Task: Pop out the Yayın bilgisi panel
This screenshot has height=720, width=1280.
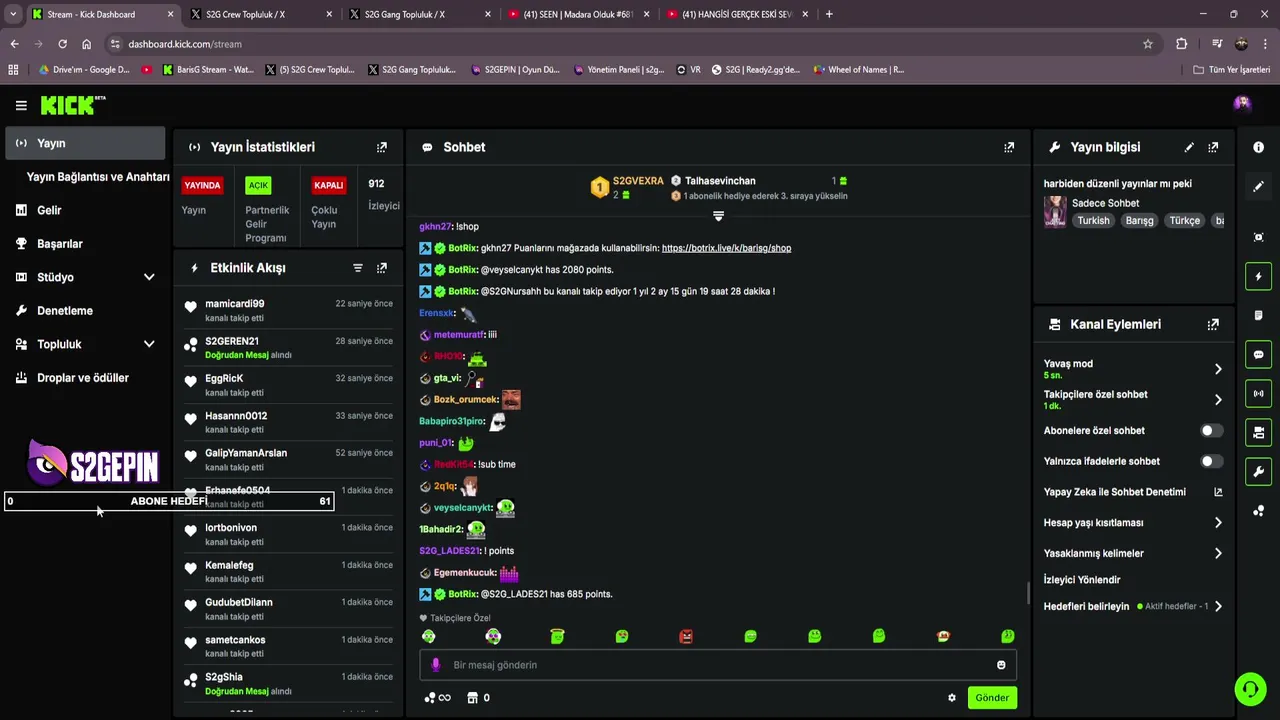Action: click(x=1213, y=147)
